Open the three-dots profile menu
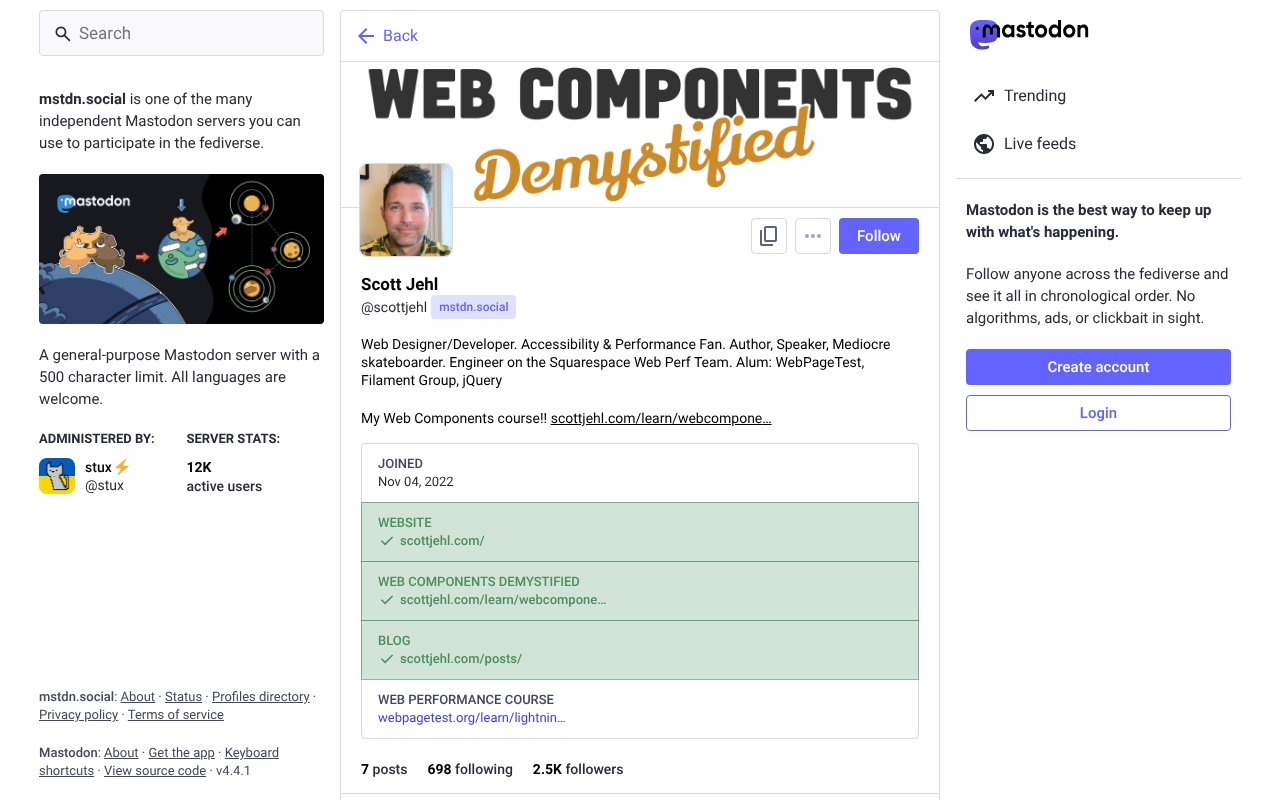This screenshot has height=800, width=1280. click(x=813, y=236)
